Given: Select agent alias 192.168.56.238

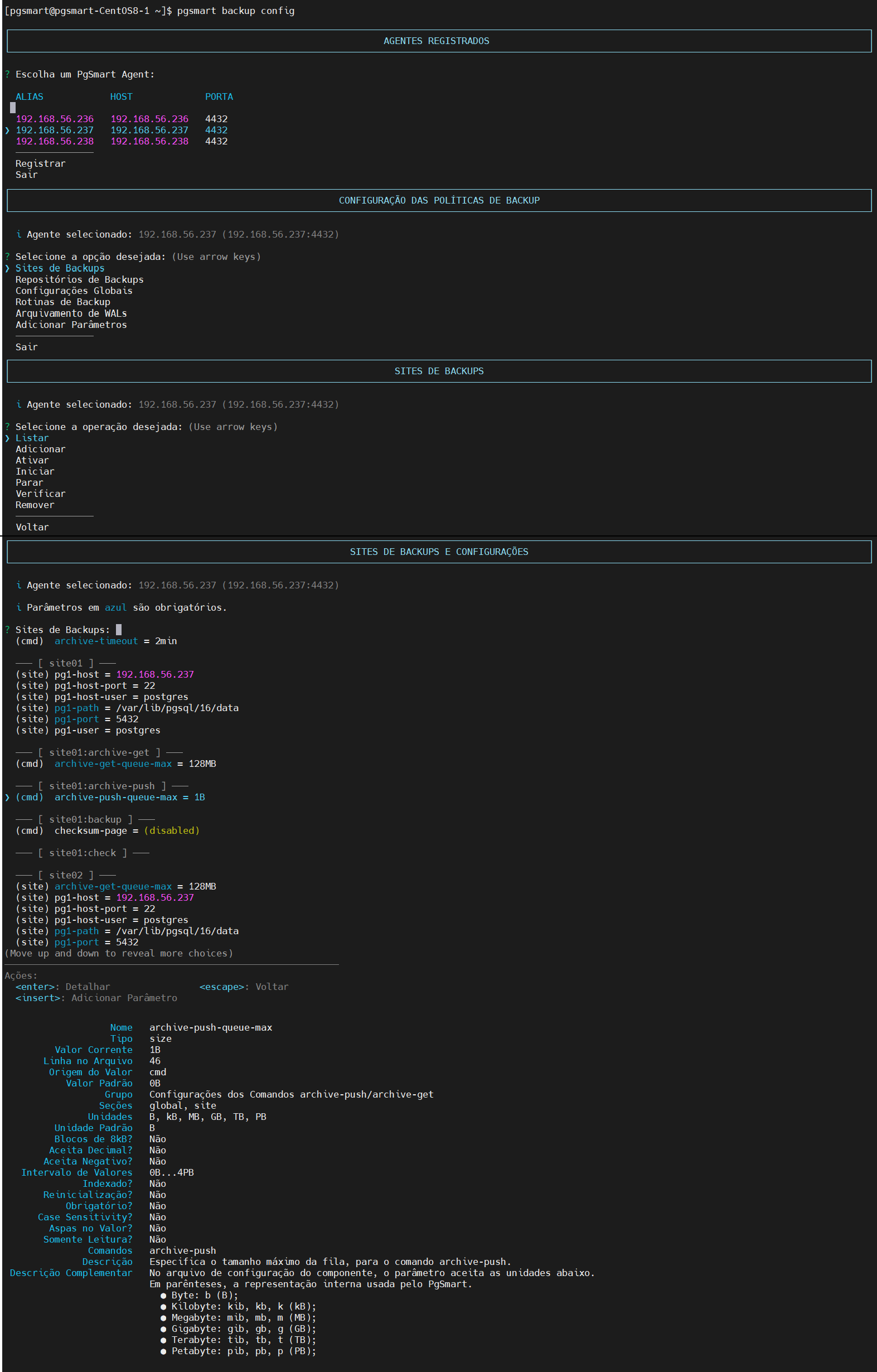Looking at the screenshot, I should tap(55, 141).
